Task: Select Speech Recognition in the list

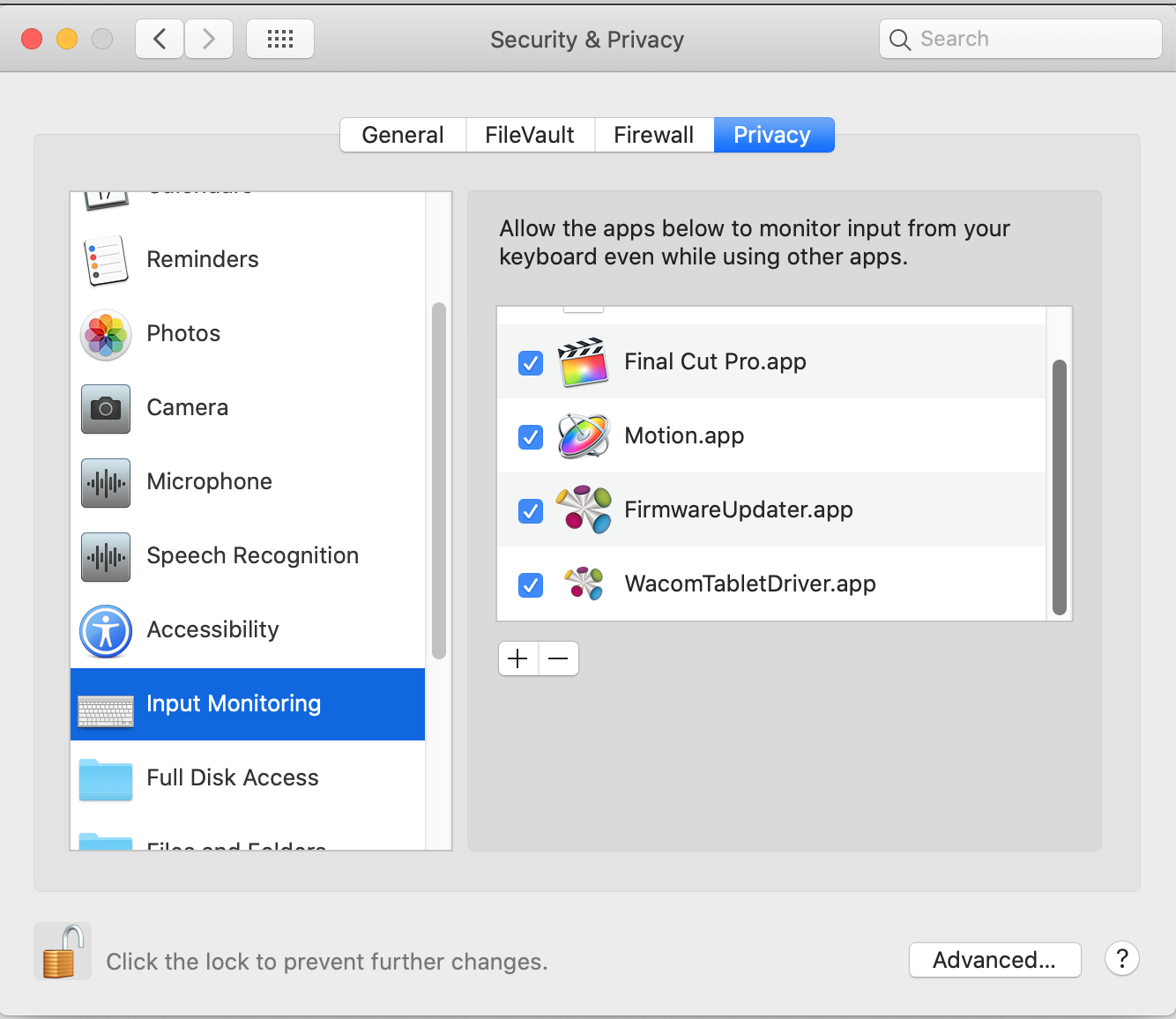Action: tap(248, 556)
